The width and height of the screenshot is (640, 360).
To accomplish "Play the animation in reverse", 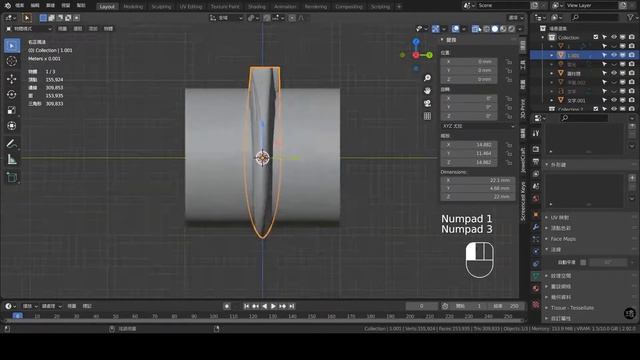I will (x=264, y=306).
